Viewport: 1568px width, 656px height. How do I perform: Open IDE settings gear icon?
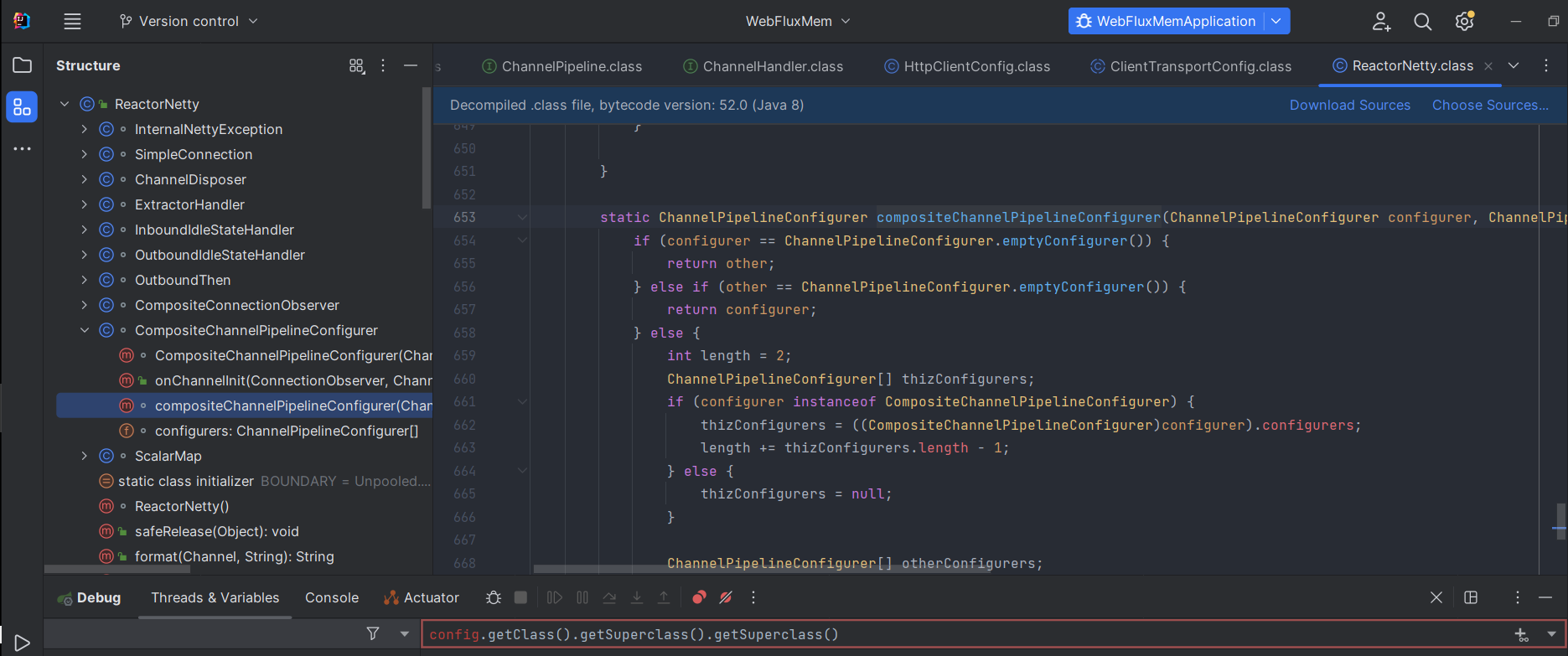coord(1464,21)
